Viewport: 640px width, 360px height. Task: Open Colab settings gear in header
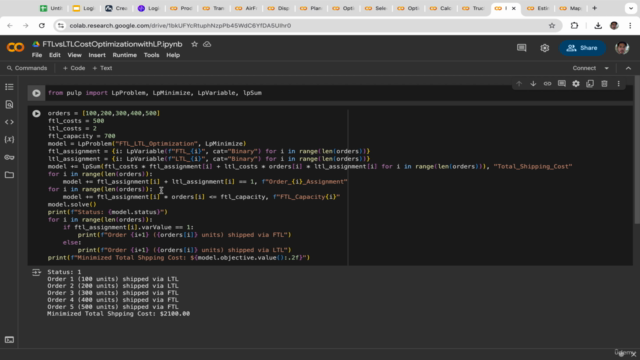pos(544,48)
